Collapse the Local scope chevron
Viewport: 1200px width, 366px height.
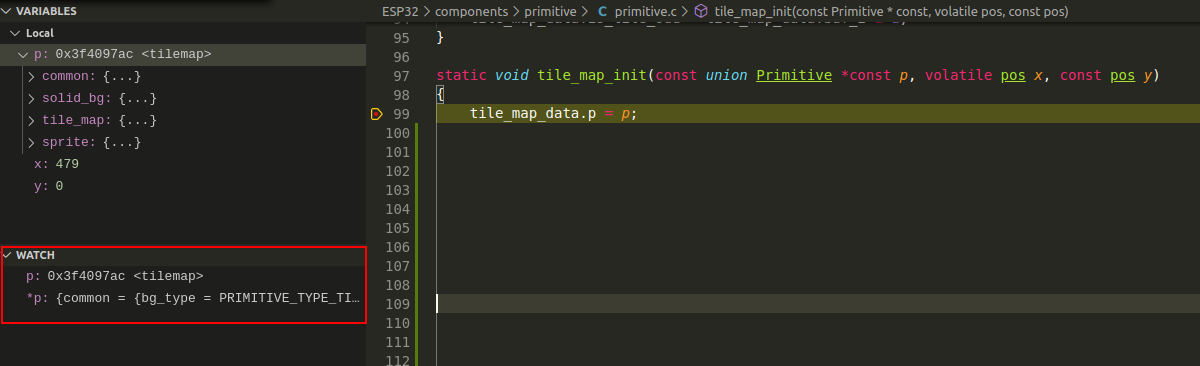(15, 33)
